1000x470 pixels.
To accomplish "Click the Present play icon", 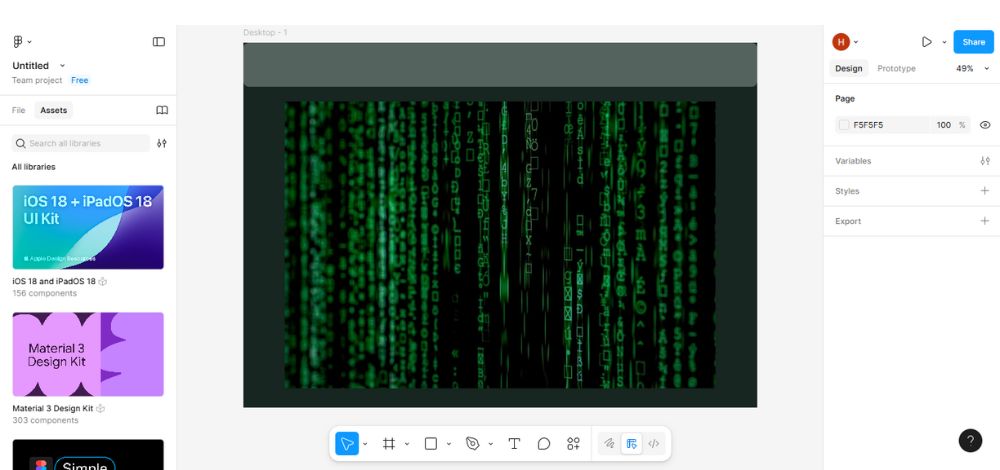I will pyautogui.click(x=927, y=42).
